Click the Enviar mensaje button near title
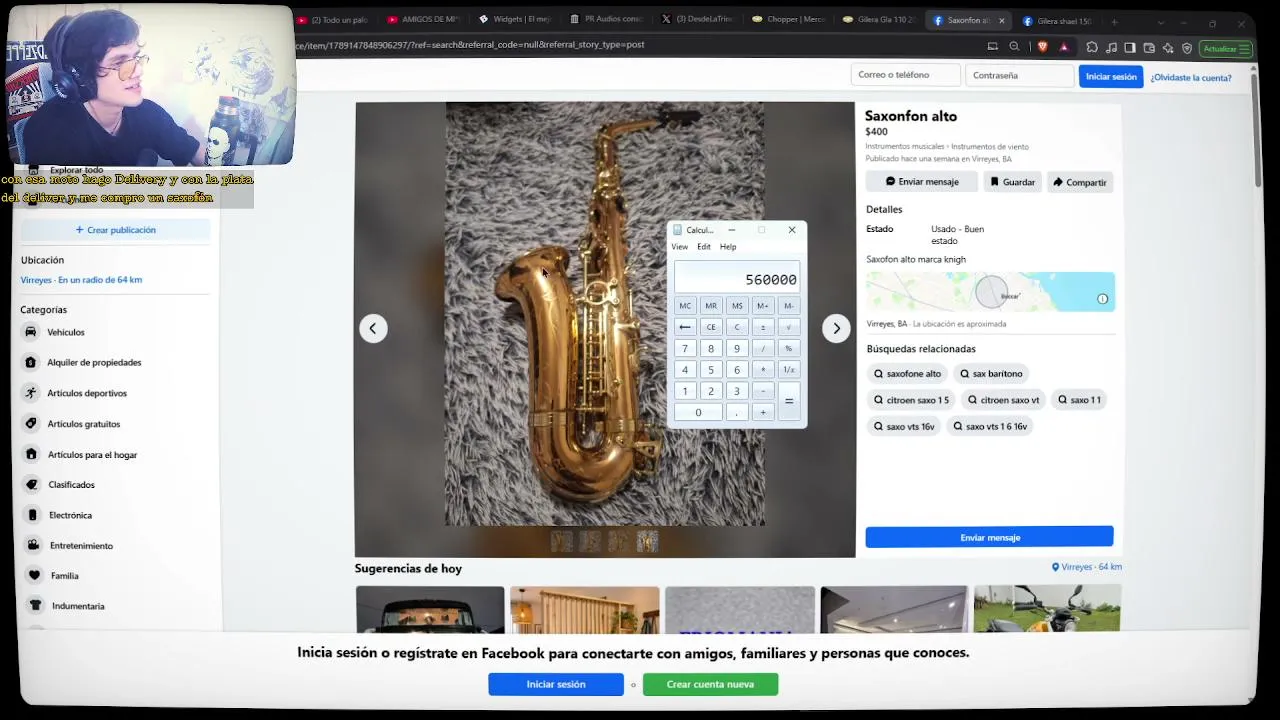This screenshot has height=720, width=1280. (x=922, y=182)
